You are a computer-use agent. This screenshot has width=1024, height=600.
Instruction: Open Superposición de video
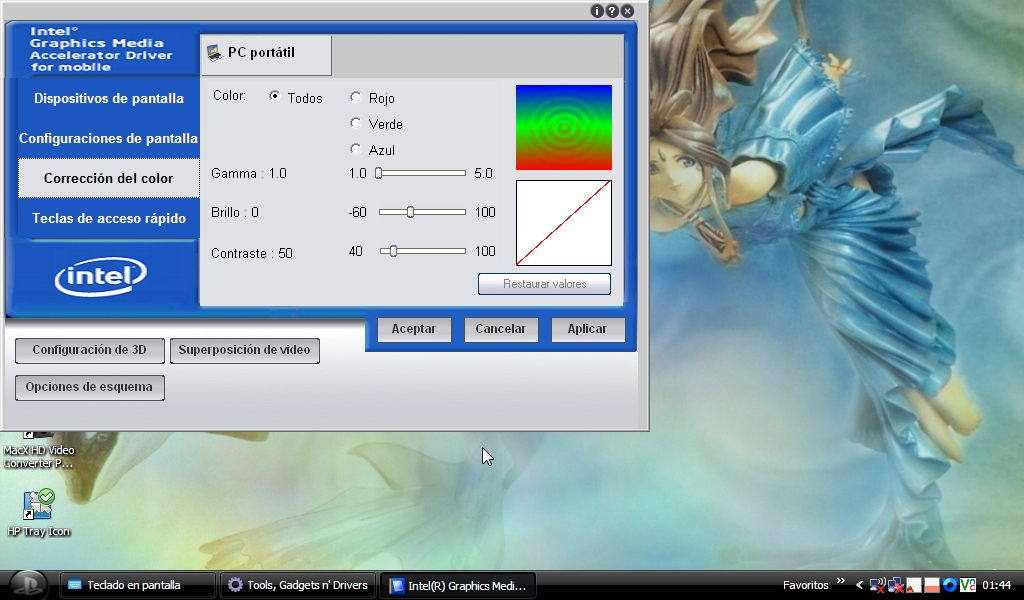pos(244,350)
